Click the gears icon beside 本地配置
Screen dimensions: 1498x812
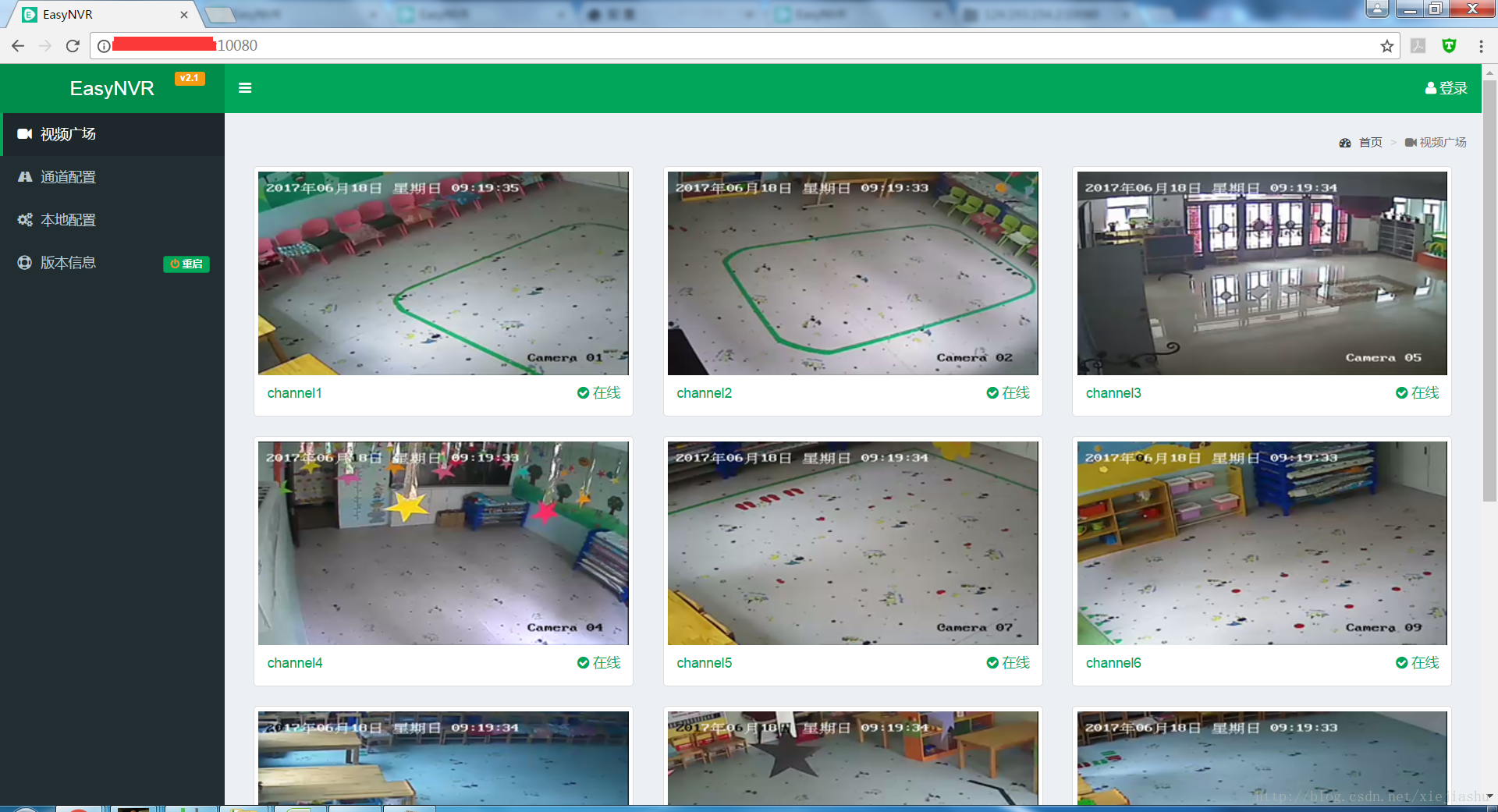point(25,220)
